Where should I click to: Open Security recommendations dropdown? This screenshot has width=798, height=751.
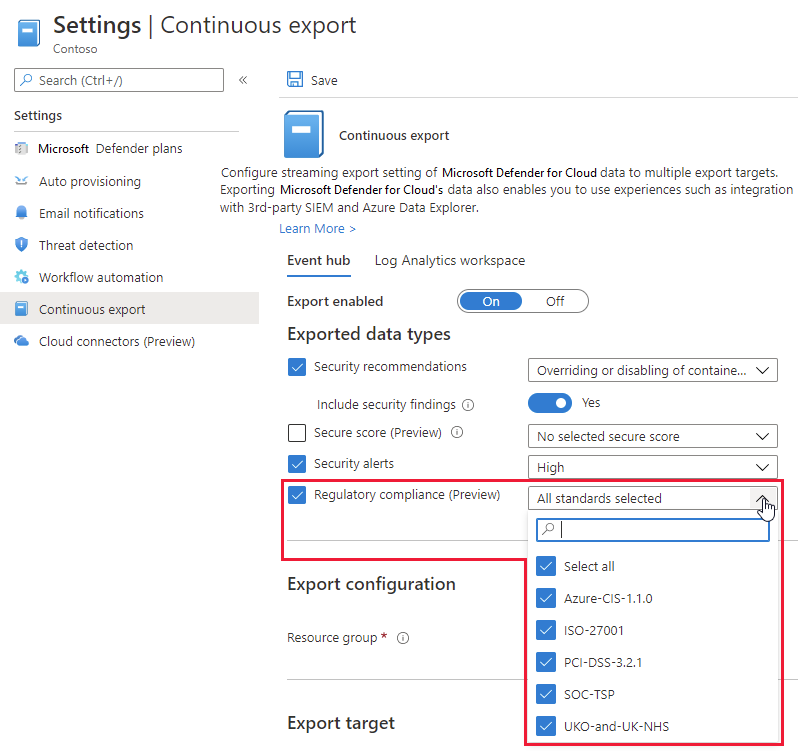(652, 370)
